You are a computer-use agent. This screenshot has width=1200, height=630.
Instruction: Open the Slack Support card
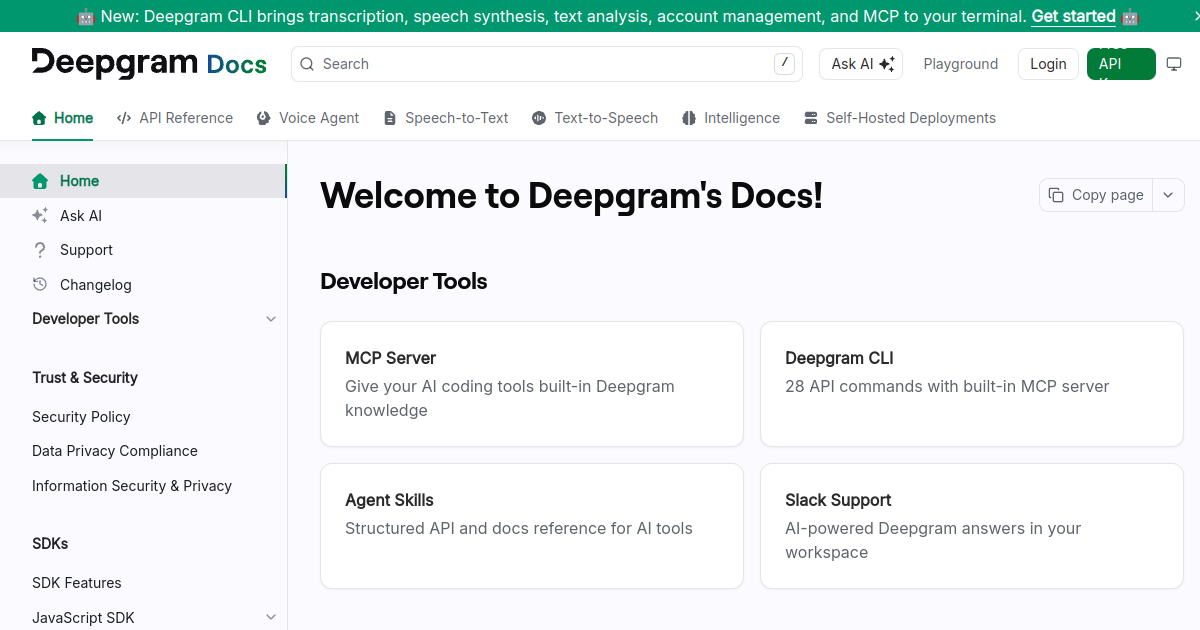click(972, 526)
